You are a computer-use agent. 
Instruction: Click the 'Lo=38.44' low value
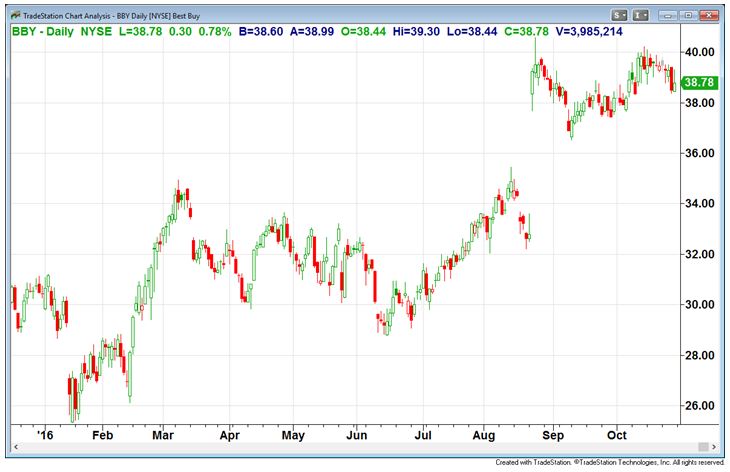click(472, 32)
